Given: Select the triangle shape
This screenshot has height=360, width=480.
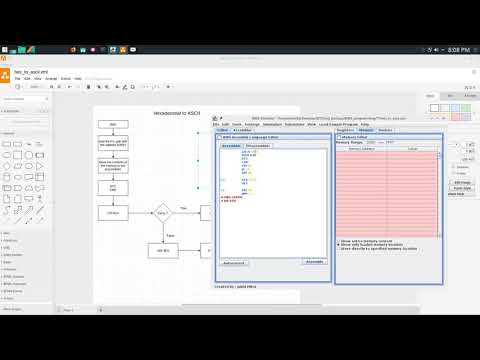Looking at the screenshot, I should (x=40, y=166).
